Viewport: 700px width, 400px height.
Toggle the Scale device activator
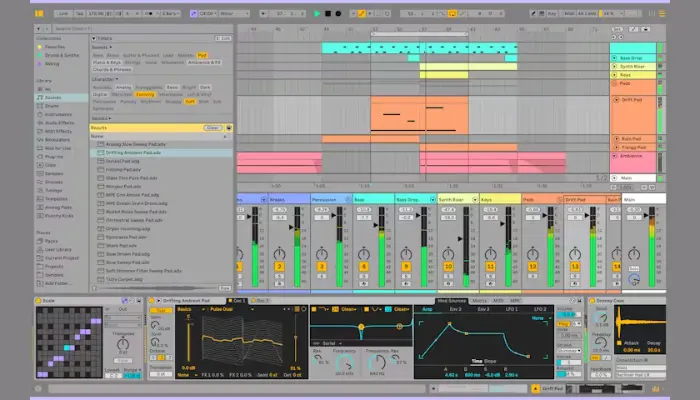pos(38,301)
